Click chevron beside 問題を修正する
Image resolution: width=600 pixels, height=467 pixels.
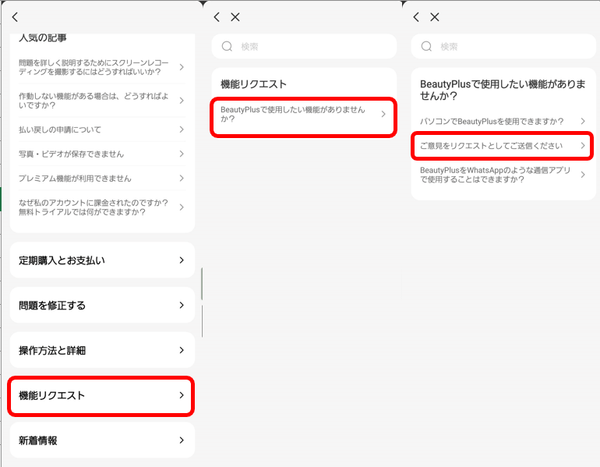[x=182, y=305]
